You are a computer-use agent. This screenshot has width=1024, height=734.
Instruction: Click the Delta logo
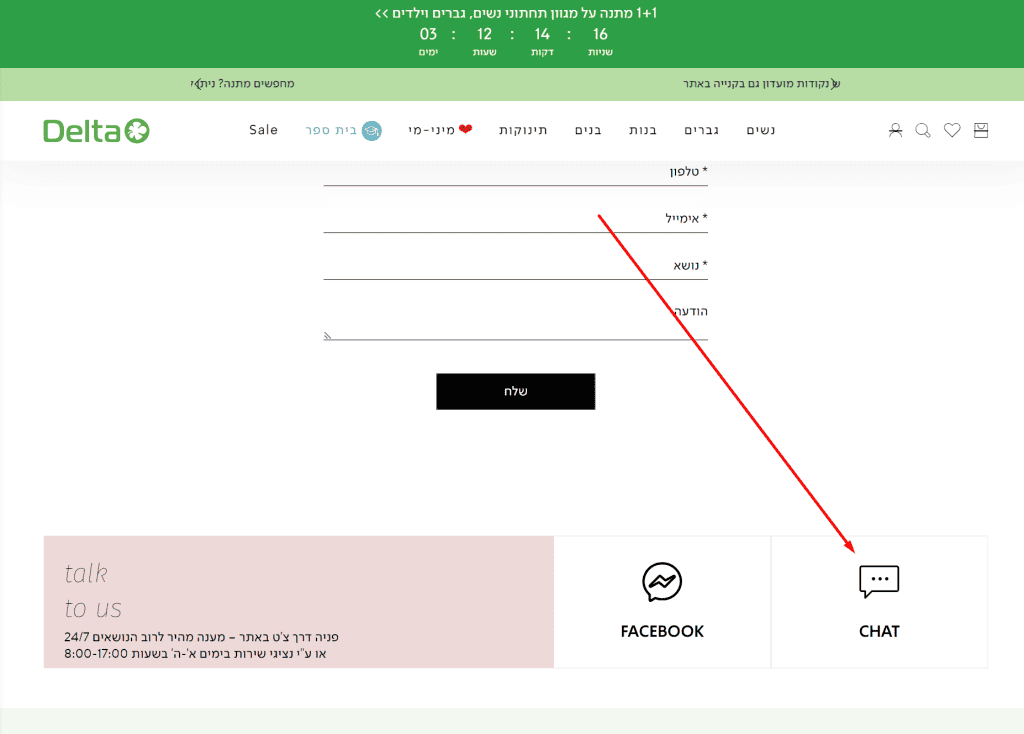(96, 130)
